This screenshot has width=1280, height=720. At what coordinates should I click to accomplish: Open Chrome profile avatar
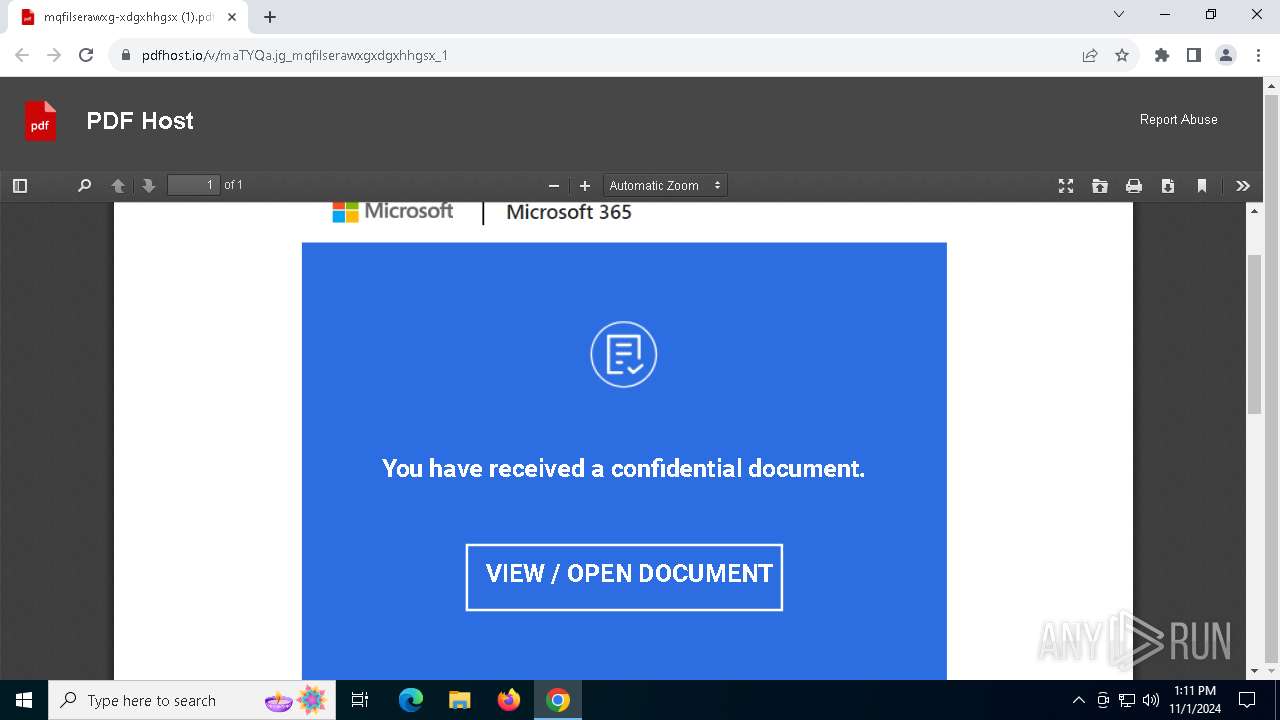pos(1226,55)
